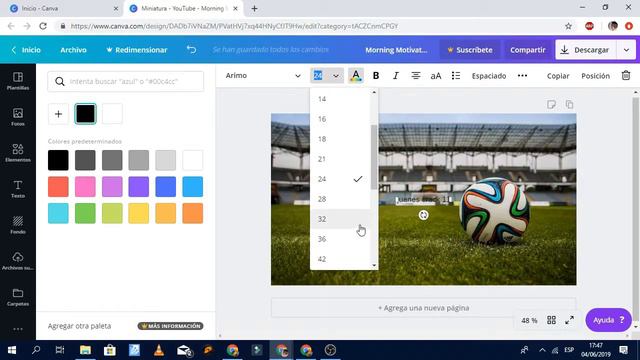Click the text color icon

356,76
